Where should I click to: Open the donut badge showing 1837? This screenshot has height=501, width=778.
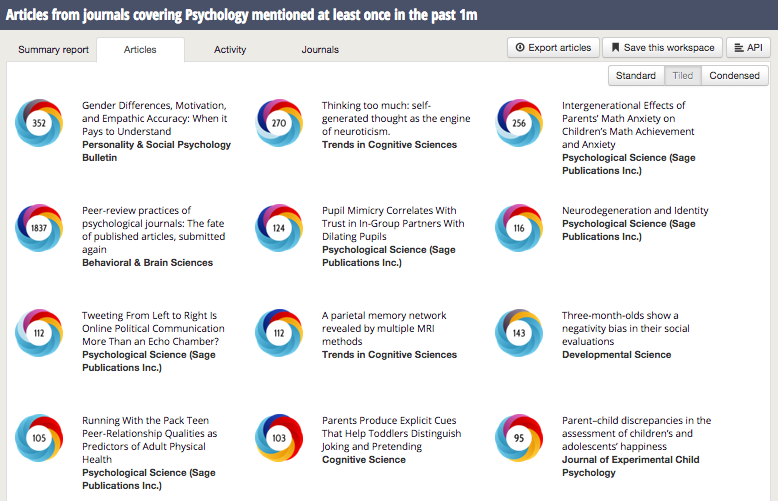[x=39, y=228]
